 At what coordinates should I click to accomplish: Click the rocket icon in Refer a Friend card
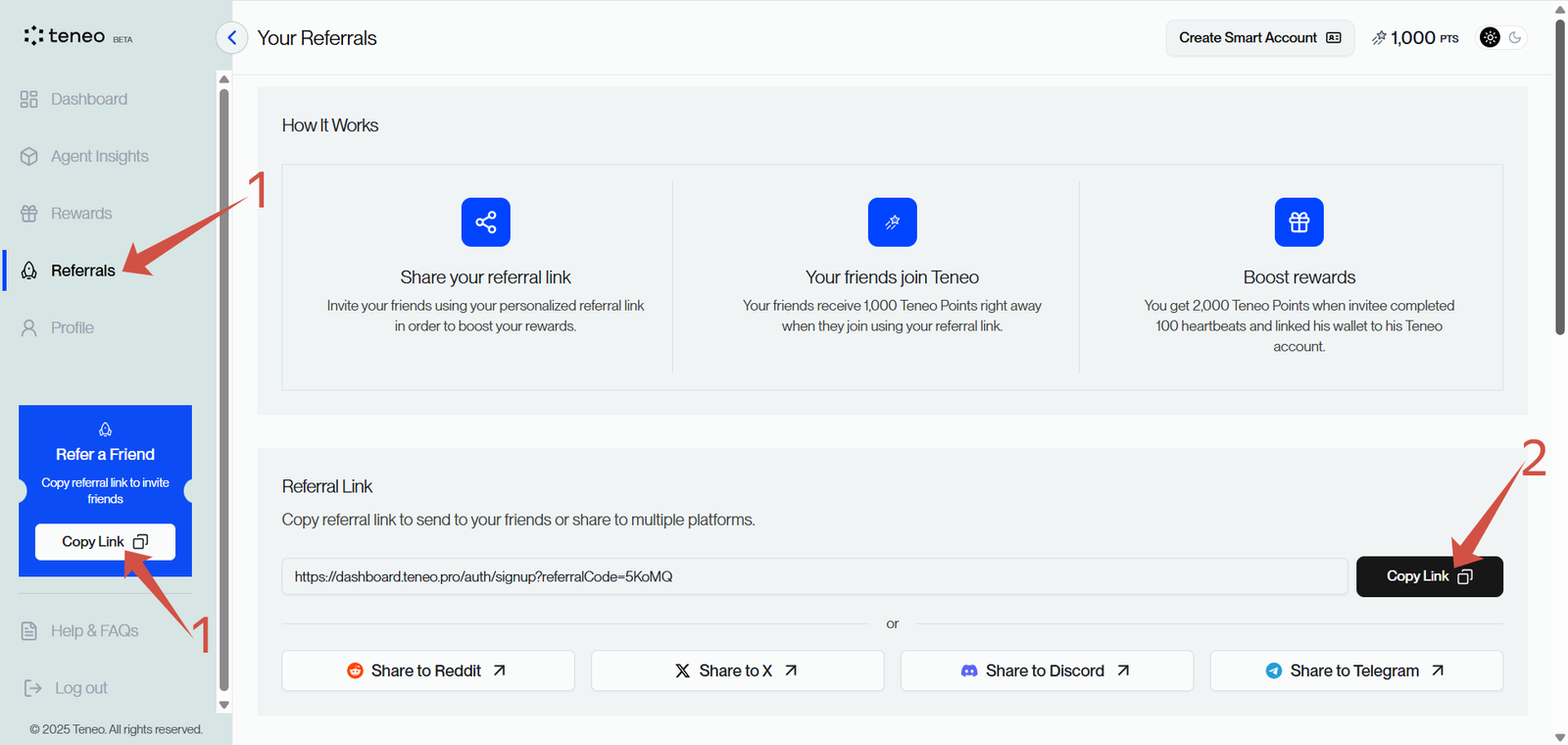pos(105,429)
